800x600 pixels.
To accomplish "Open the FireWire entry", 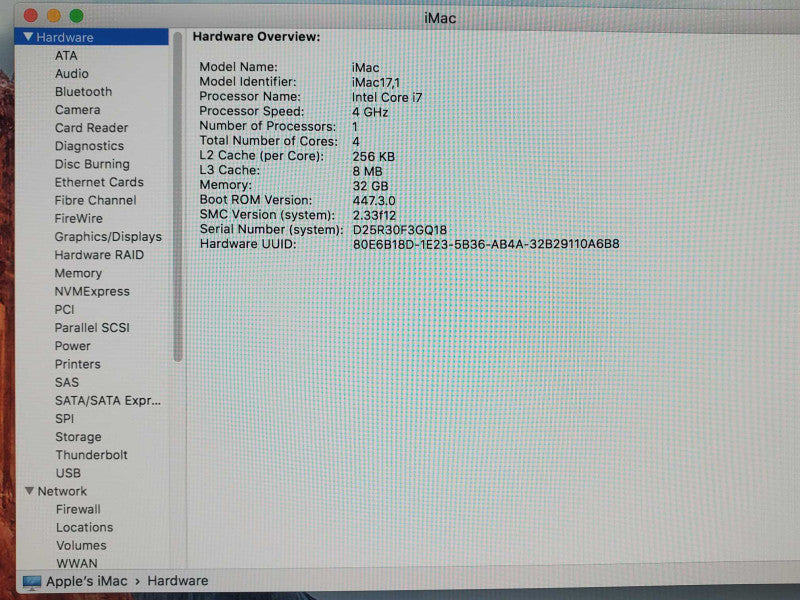I will tap(79, 218).
